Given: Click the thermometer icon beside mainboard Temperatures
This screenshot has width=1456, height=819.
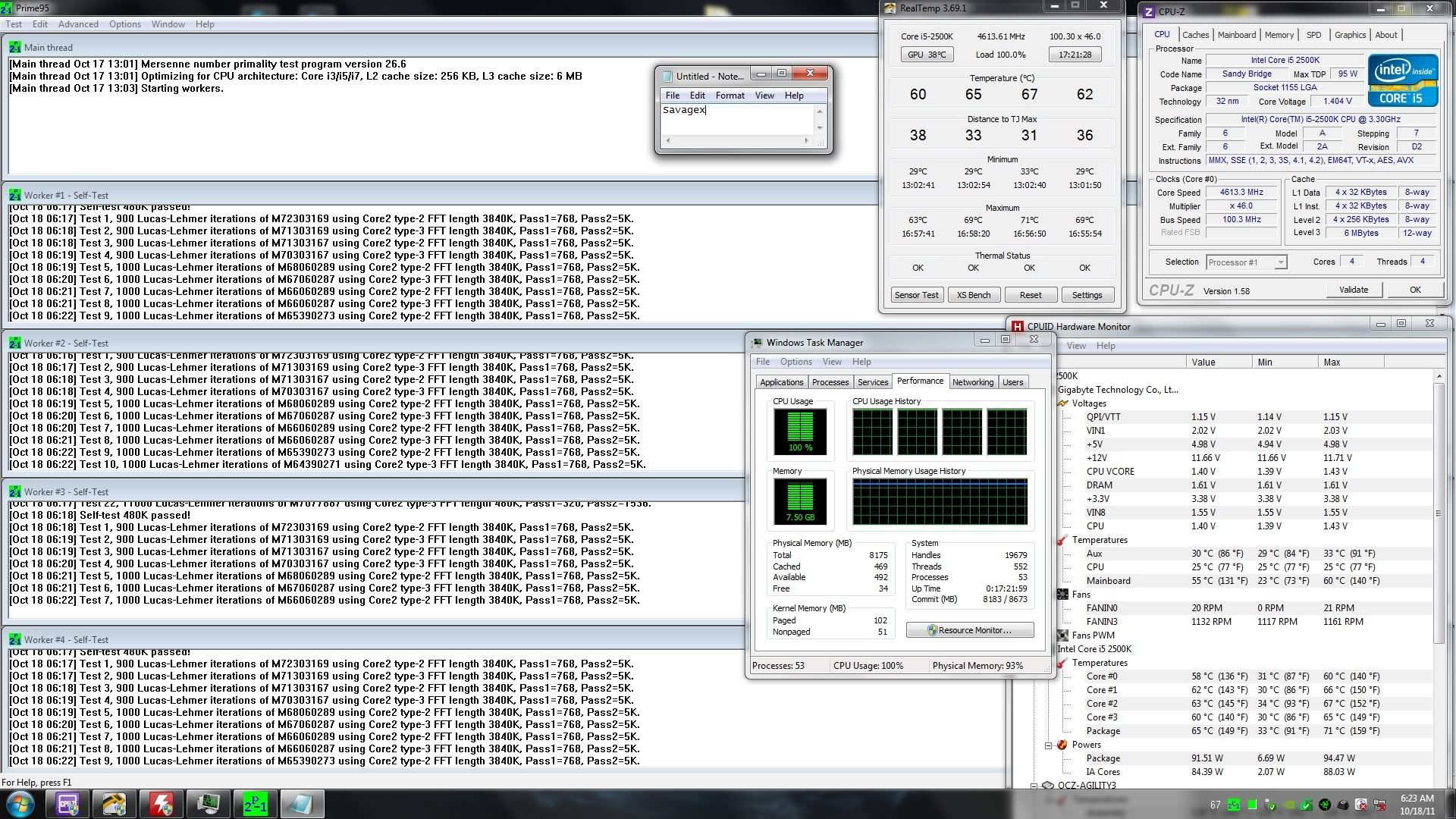Looking at the screenshot, I should 1062,540.
